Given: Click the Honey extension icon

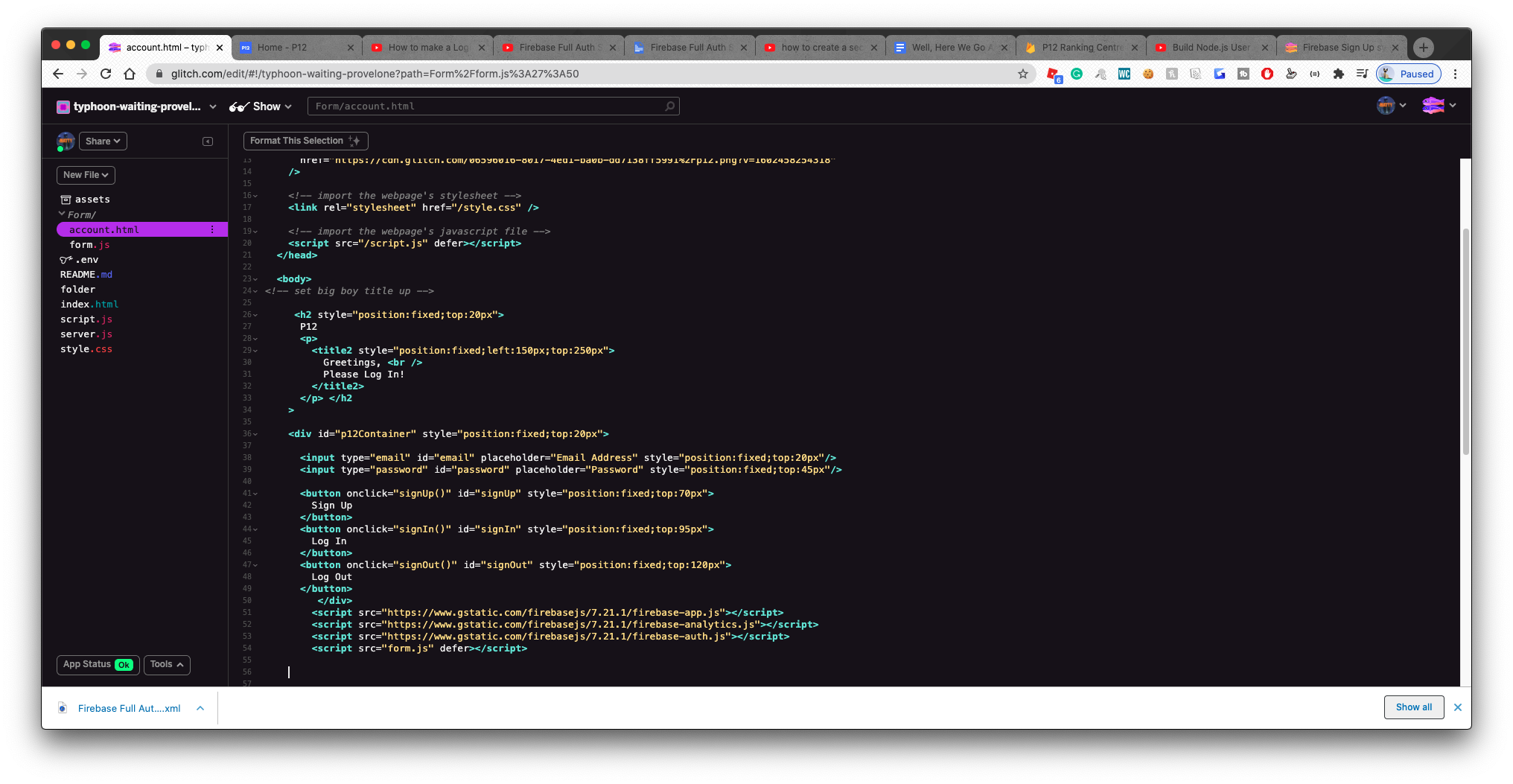Looking at the screenshot, I should click(x=1172, y=74).
